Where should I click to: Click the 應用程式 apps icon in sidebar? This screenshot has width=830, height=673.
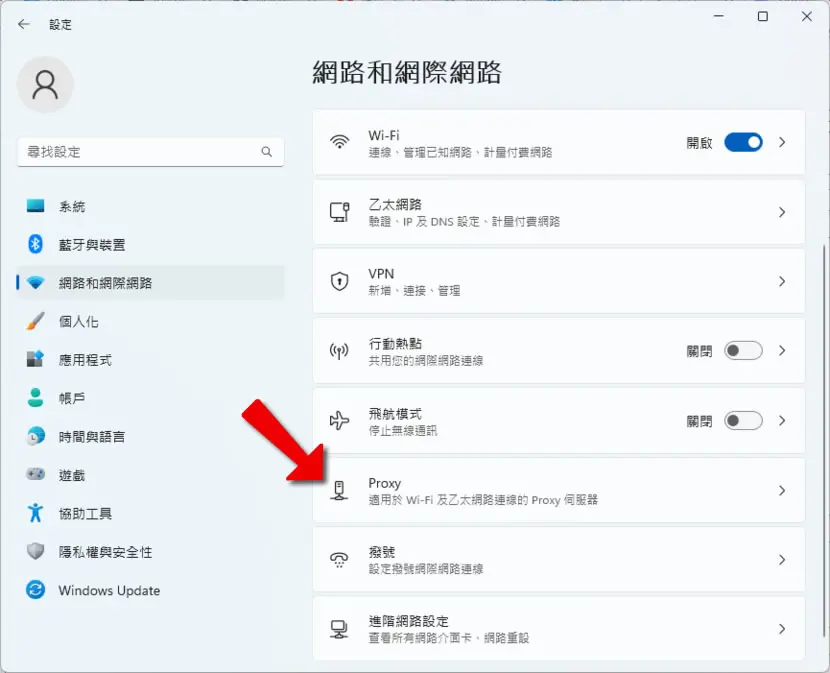pos(35,360)
